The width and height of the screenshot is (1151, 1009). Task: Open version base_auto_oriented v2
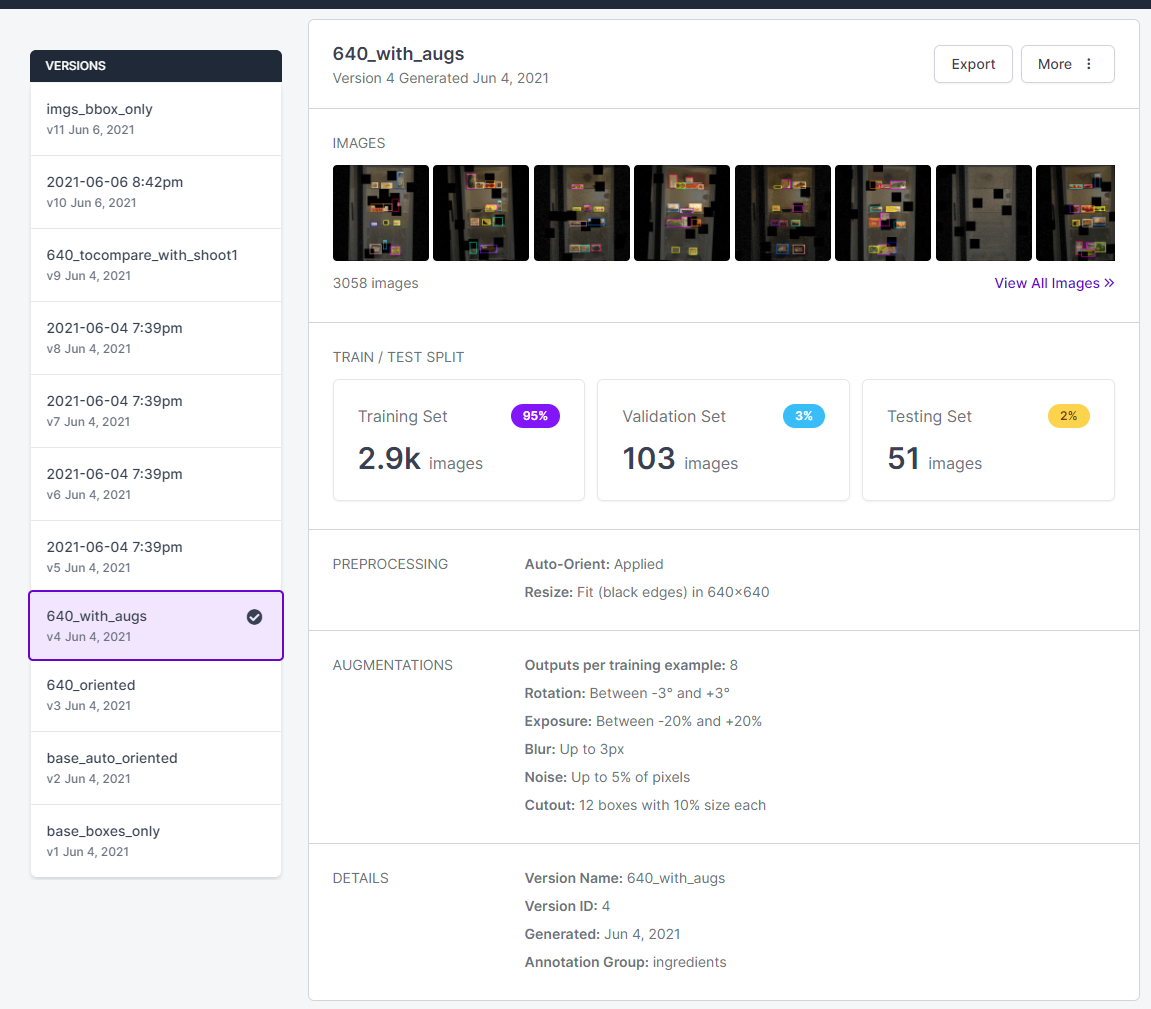coord(155,767)
